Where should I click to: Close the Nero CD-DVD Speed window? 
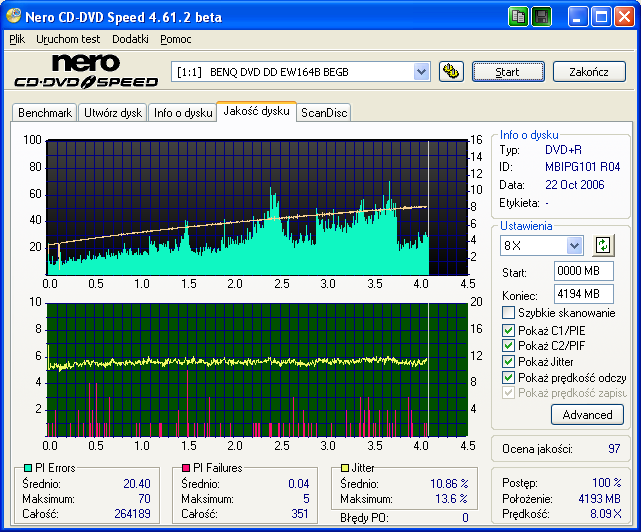[624, 17]
